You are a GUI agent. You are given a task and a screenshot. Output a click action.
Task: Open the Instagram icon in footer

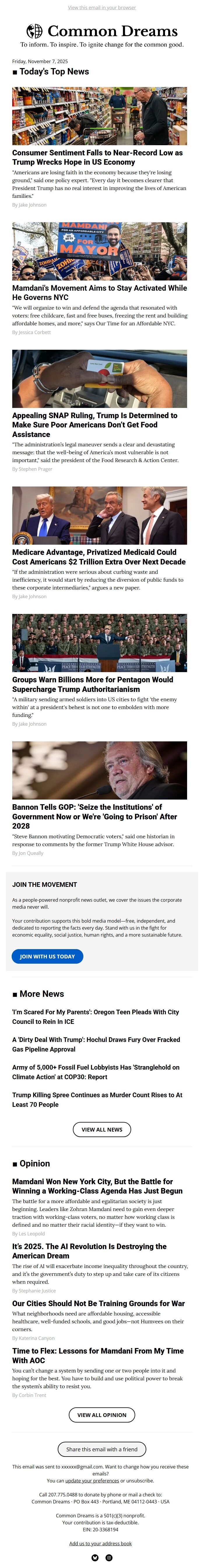109,1557
